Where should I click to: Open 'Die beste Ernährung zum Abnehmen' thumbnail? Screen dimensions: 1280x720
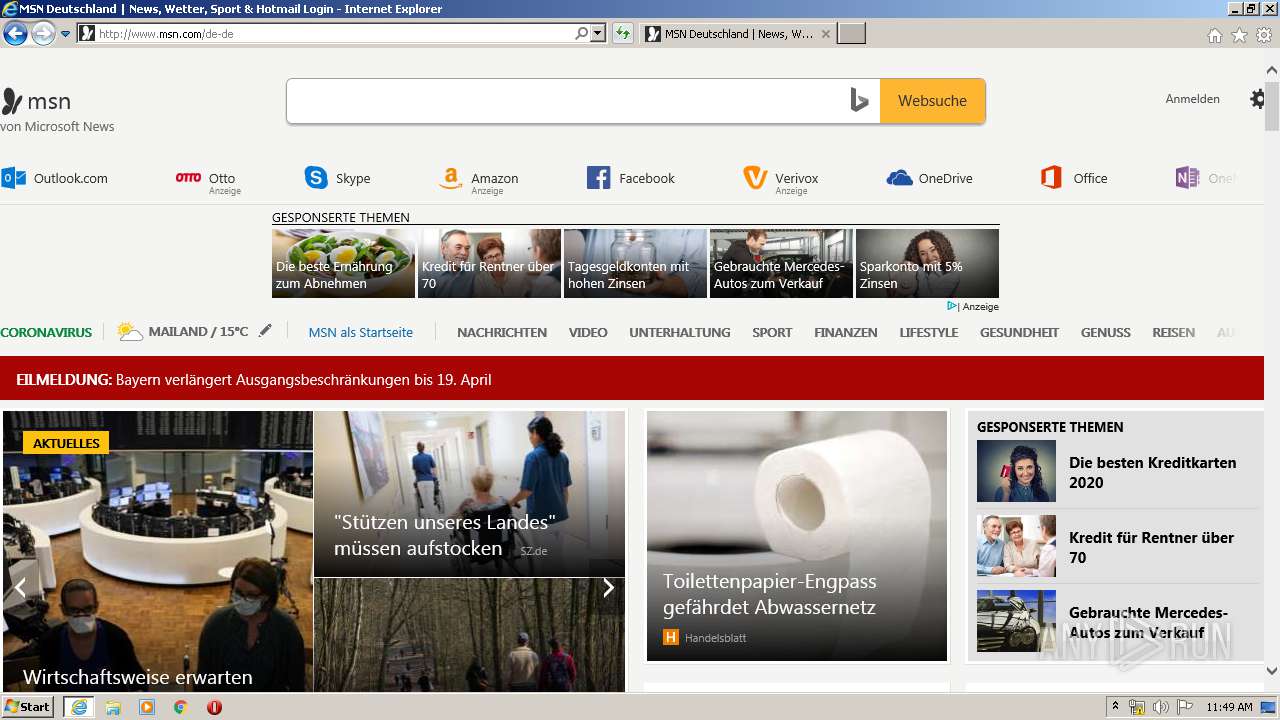(x=343, y=263)
